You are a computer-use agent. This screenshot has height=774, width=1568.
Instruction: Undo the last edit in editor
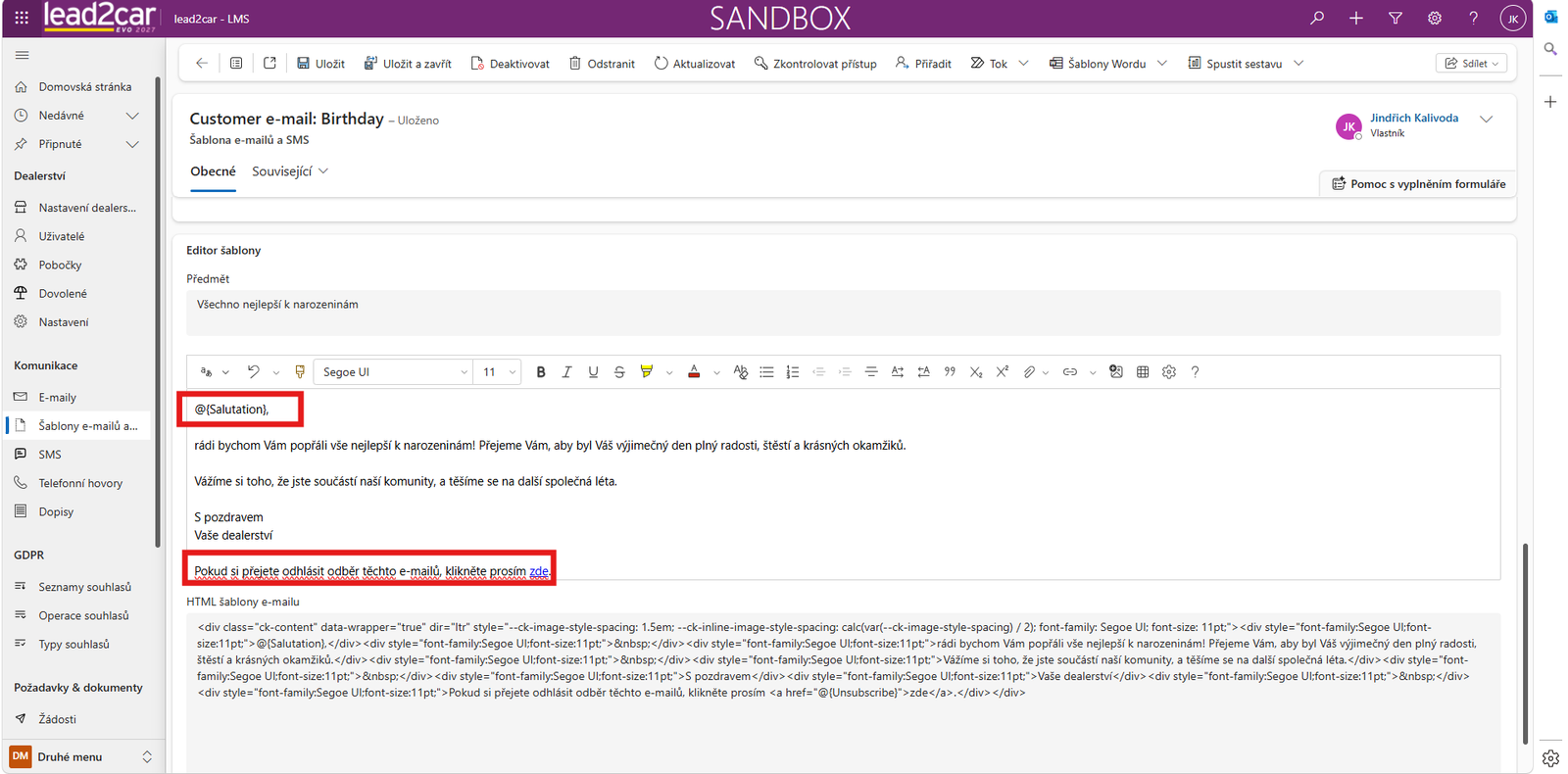coord(253,372)
